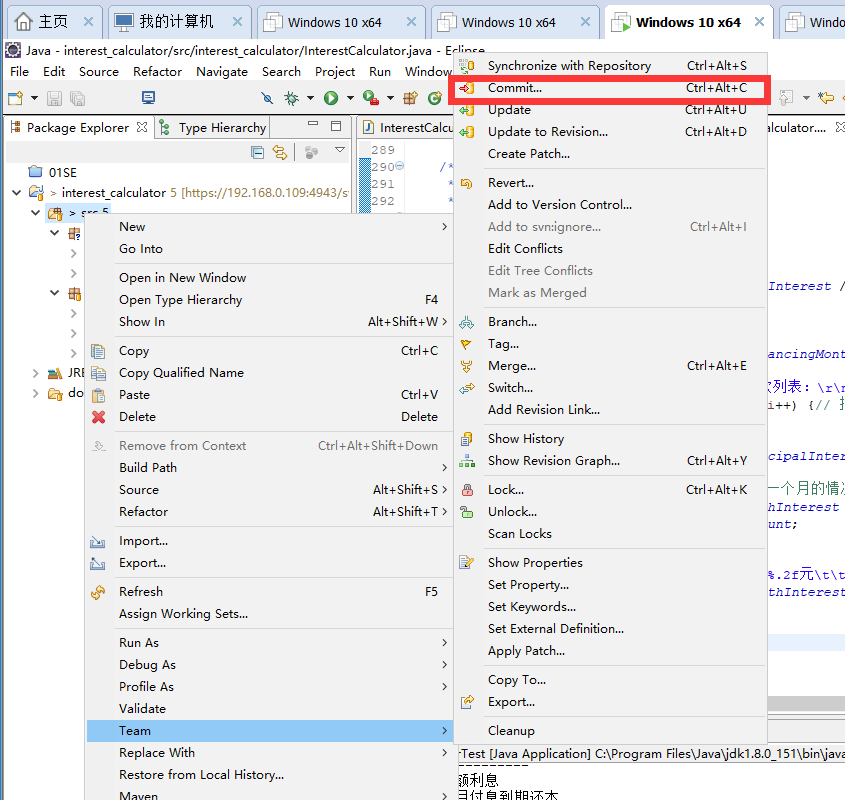
Task: Open Show History
Action: 609,439
